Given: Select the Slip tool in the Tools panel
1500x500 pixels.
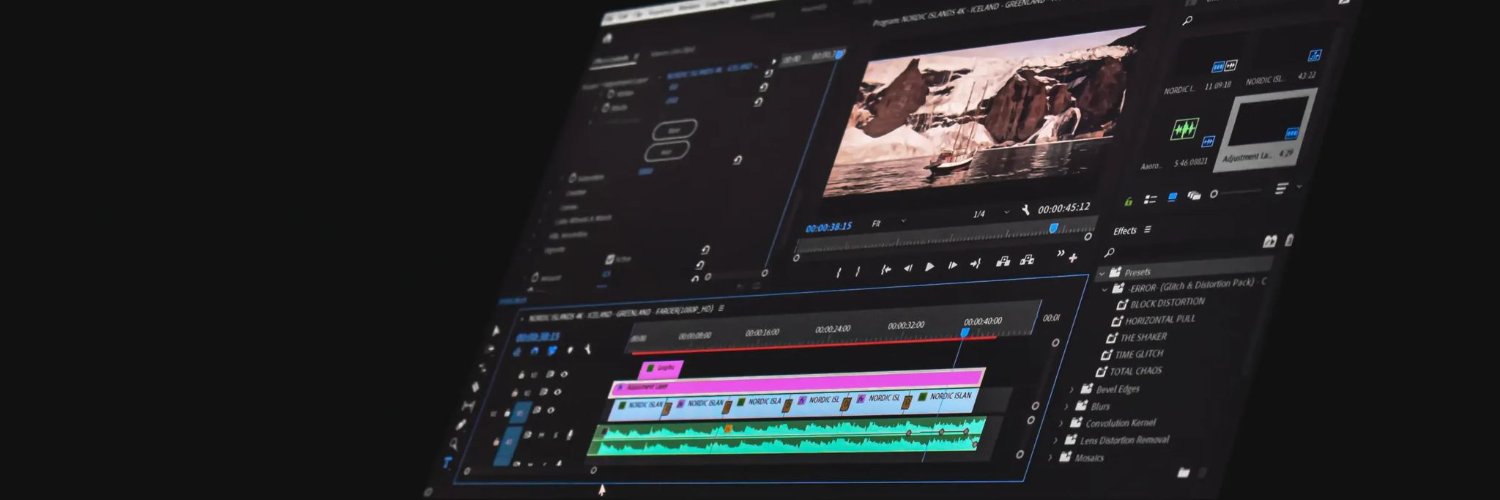Looking at the screenshot, I should pyautogui.click(x=469, y=406).
